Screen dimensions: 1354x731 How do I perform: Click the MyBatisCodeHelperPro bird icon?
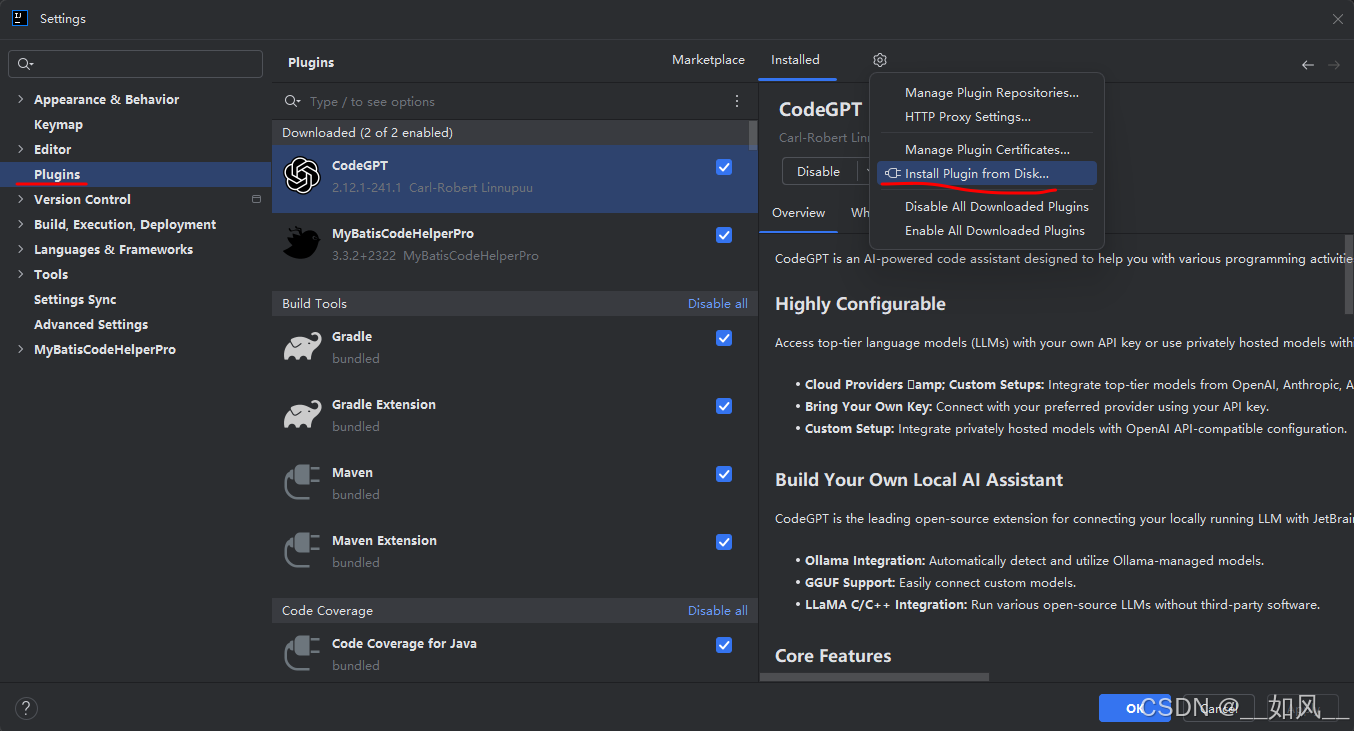pyautogui.click(x=301, y=243)
